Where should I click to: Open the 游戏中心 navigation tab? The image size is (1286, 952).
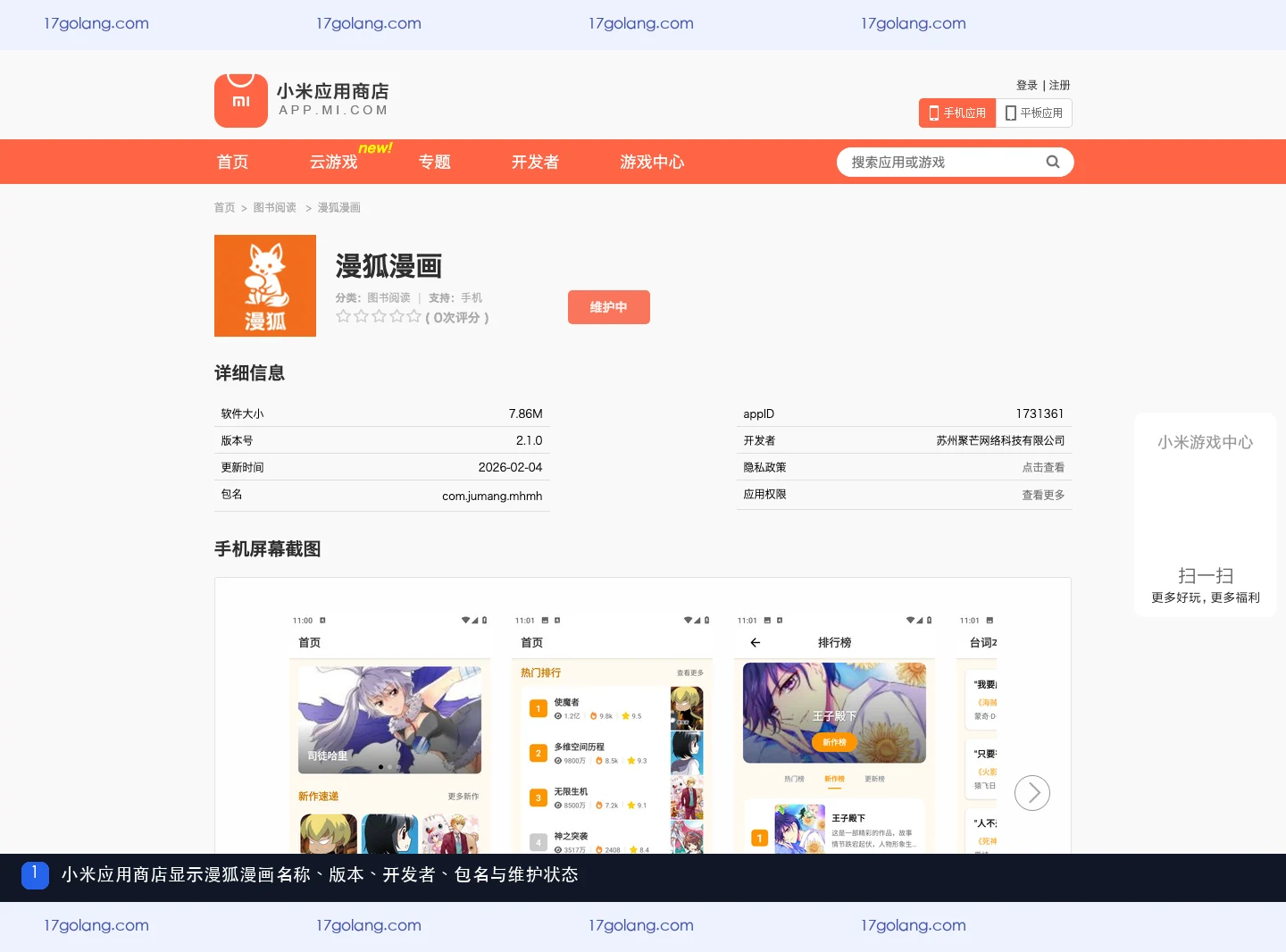tap(652, 162)
